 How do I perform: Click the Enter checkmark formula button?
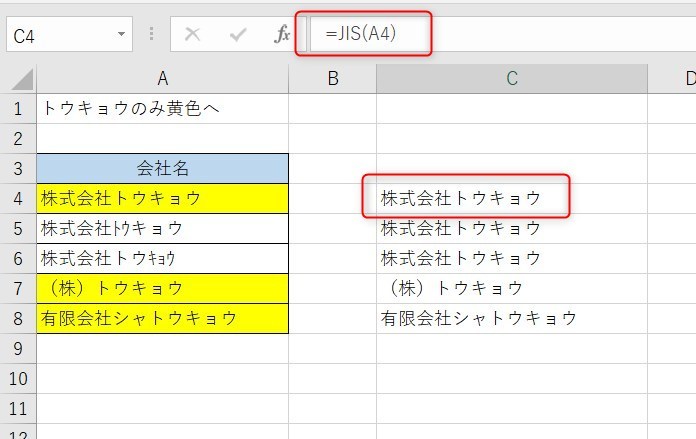[x=238, y=34]
